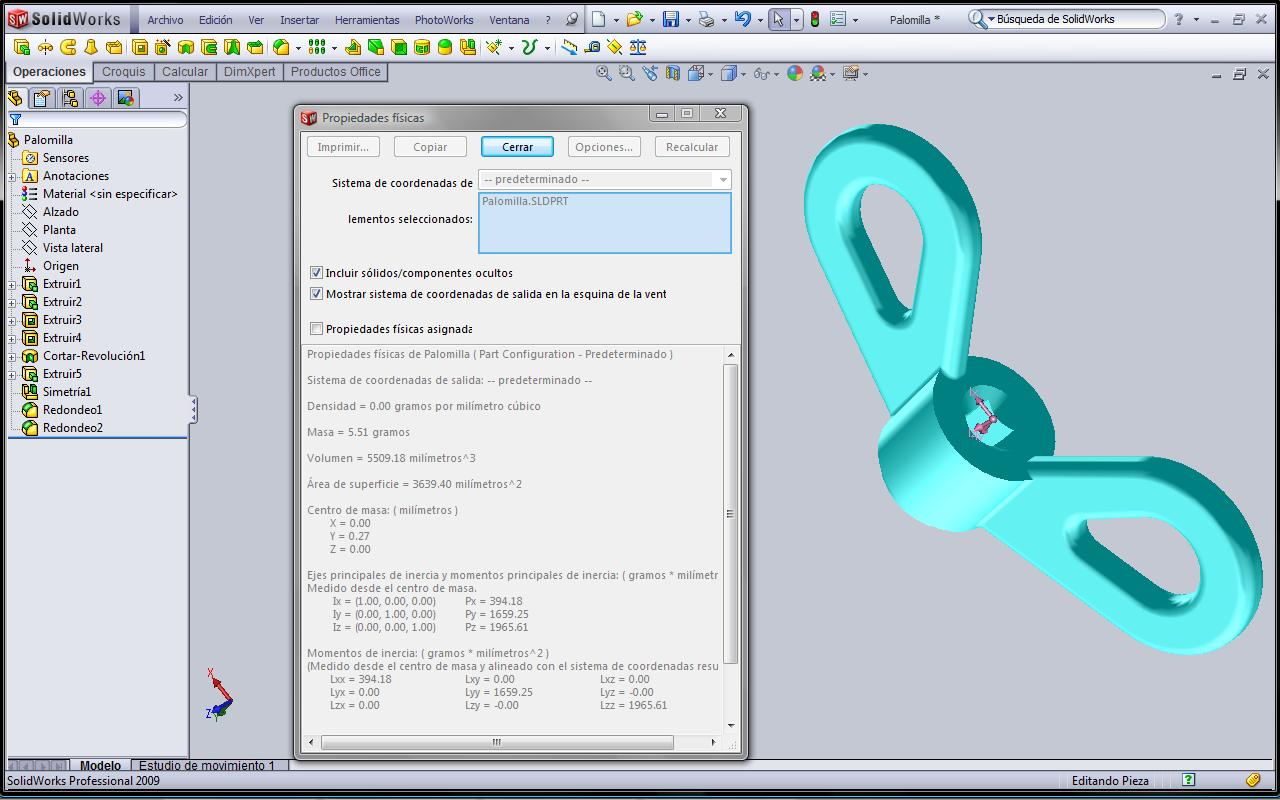Expand the Cortar-Revolución1 feature node
The width and height of the screenshot is (1280, 800).
coord(12,356)
